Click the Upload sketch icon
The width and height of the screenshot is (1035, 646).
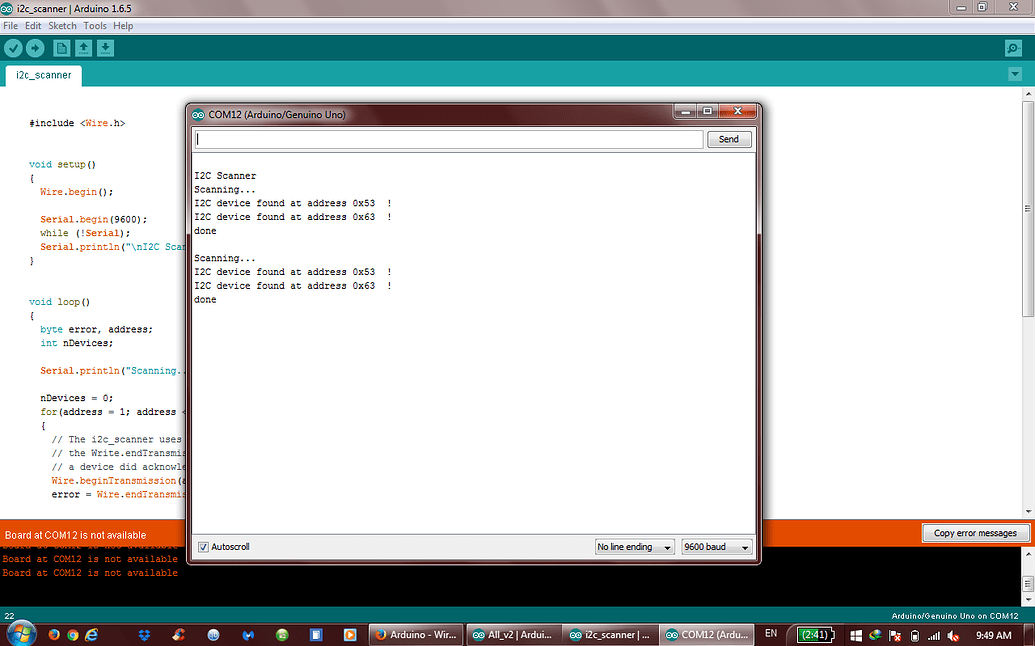35,47
